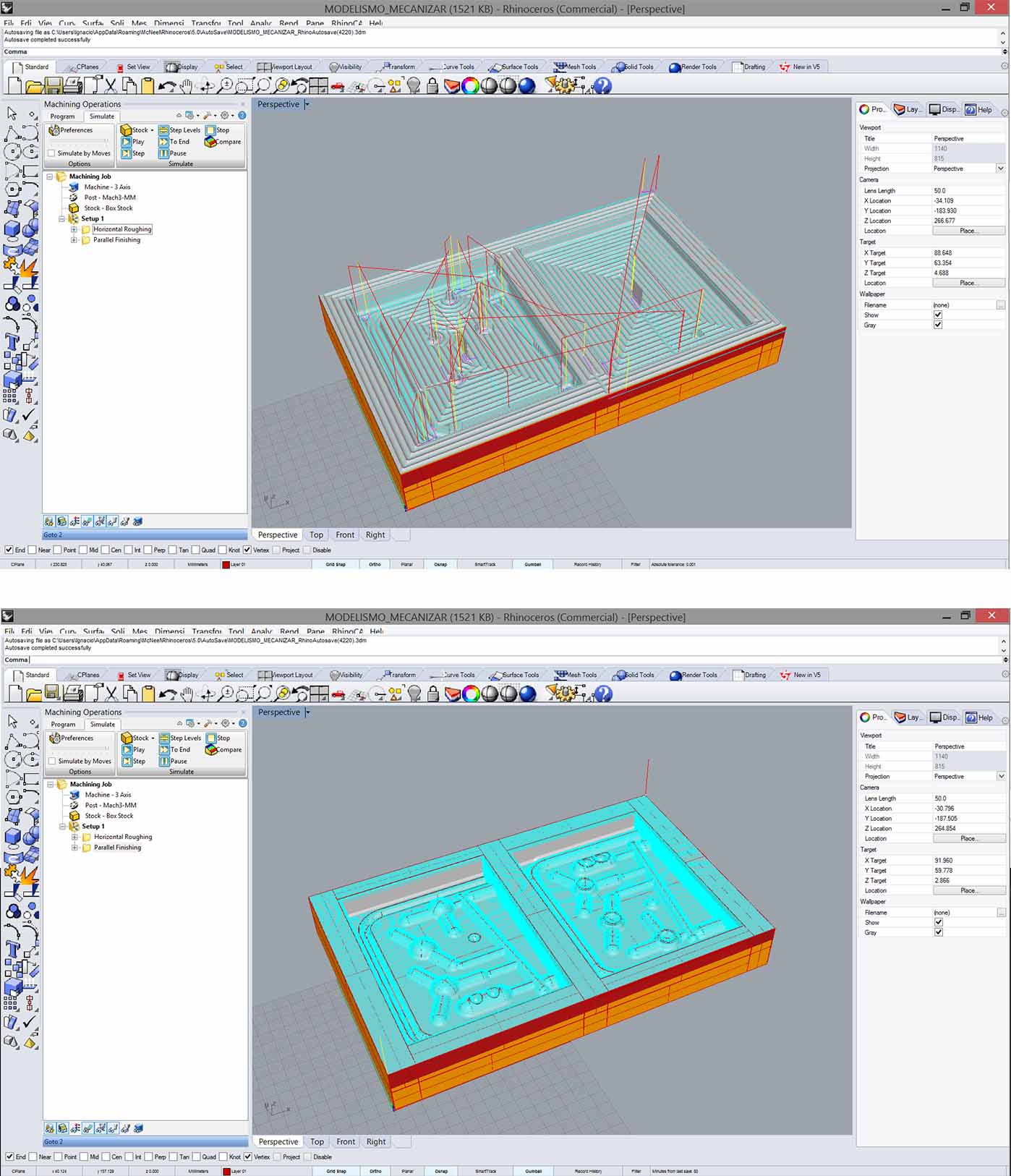Toggle wallpaper Gray checkbox in upper window
This screenshot has height=1176, width=1011.
click(938, 325)
